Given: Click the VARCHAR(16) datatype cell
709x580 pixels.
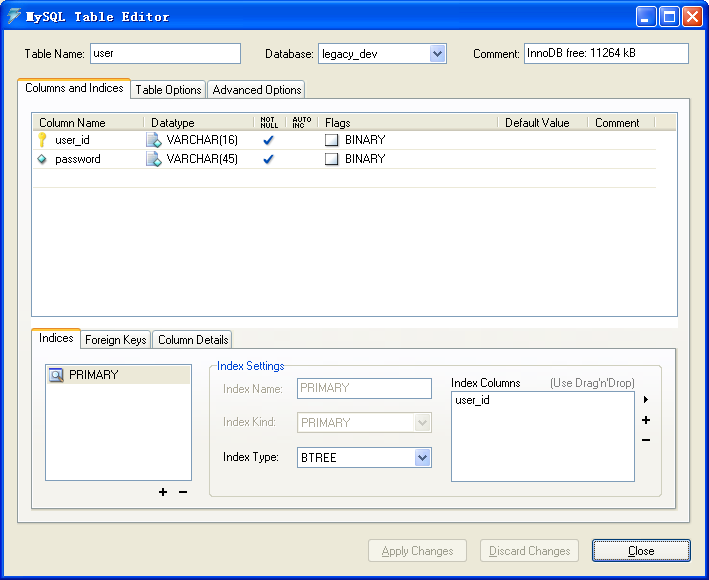Looking at the screenshot, I should (x=202, y=140).
